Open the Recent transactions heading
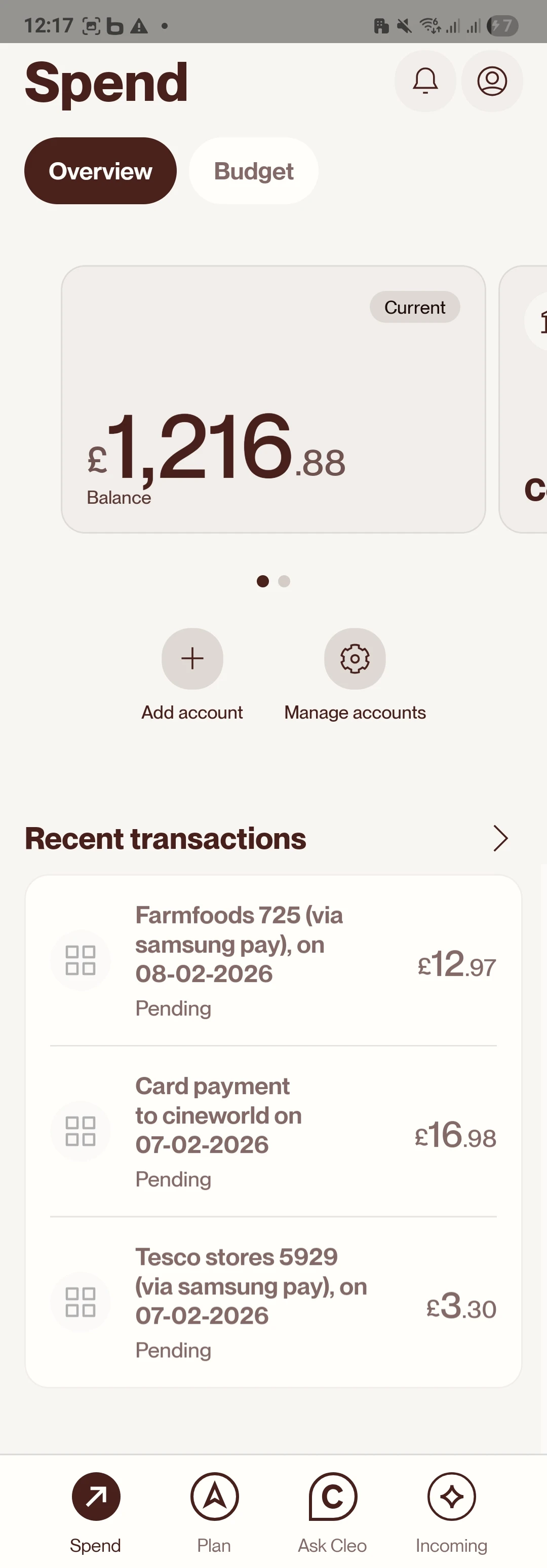 coord(166,838)
